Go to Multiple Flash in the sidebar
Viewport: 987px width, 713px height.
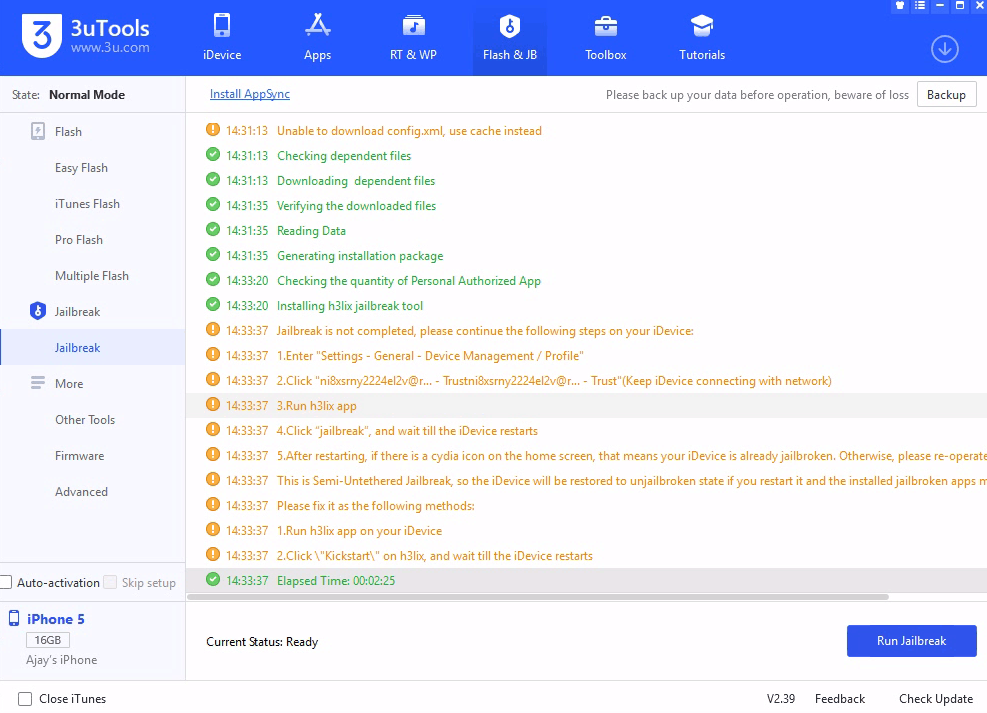[92, 275]
